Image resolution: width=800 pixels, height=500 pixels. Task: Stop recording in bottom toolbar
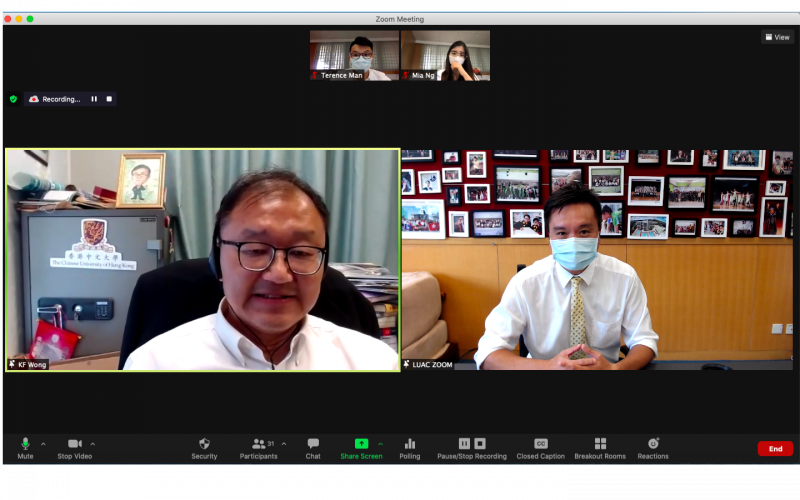pyautogui.click(x=480, y=443)
